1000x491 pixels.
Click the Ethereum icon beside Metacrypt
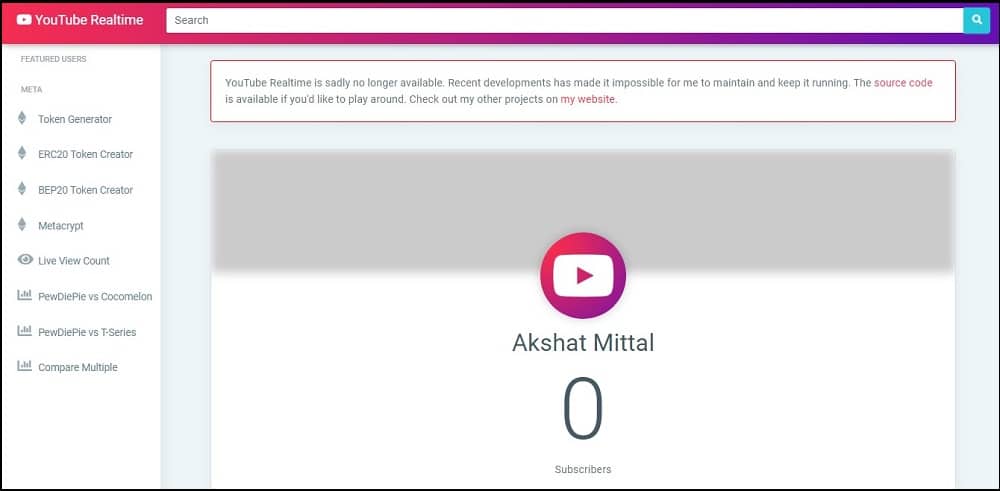tap(22, 224)
